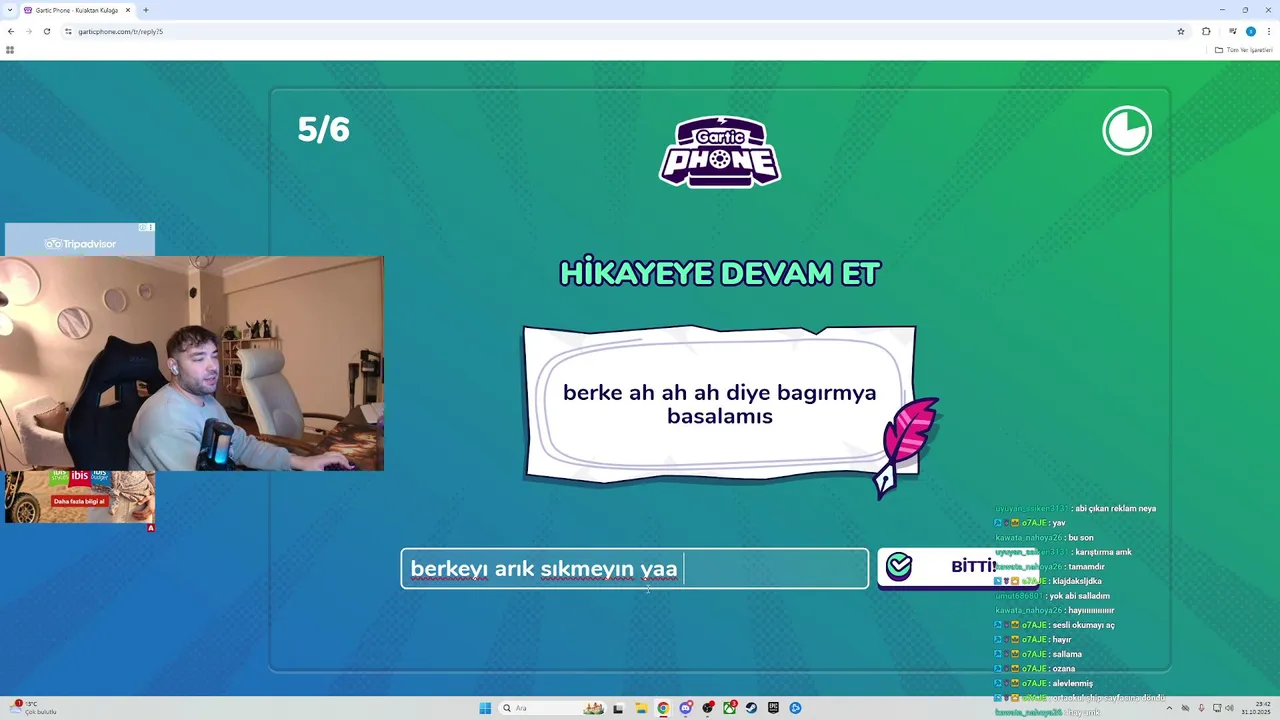Click the browser forward arrow

[x=28, y=31]
